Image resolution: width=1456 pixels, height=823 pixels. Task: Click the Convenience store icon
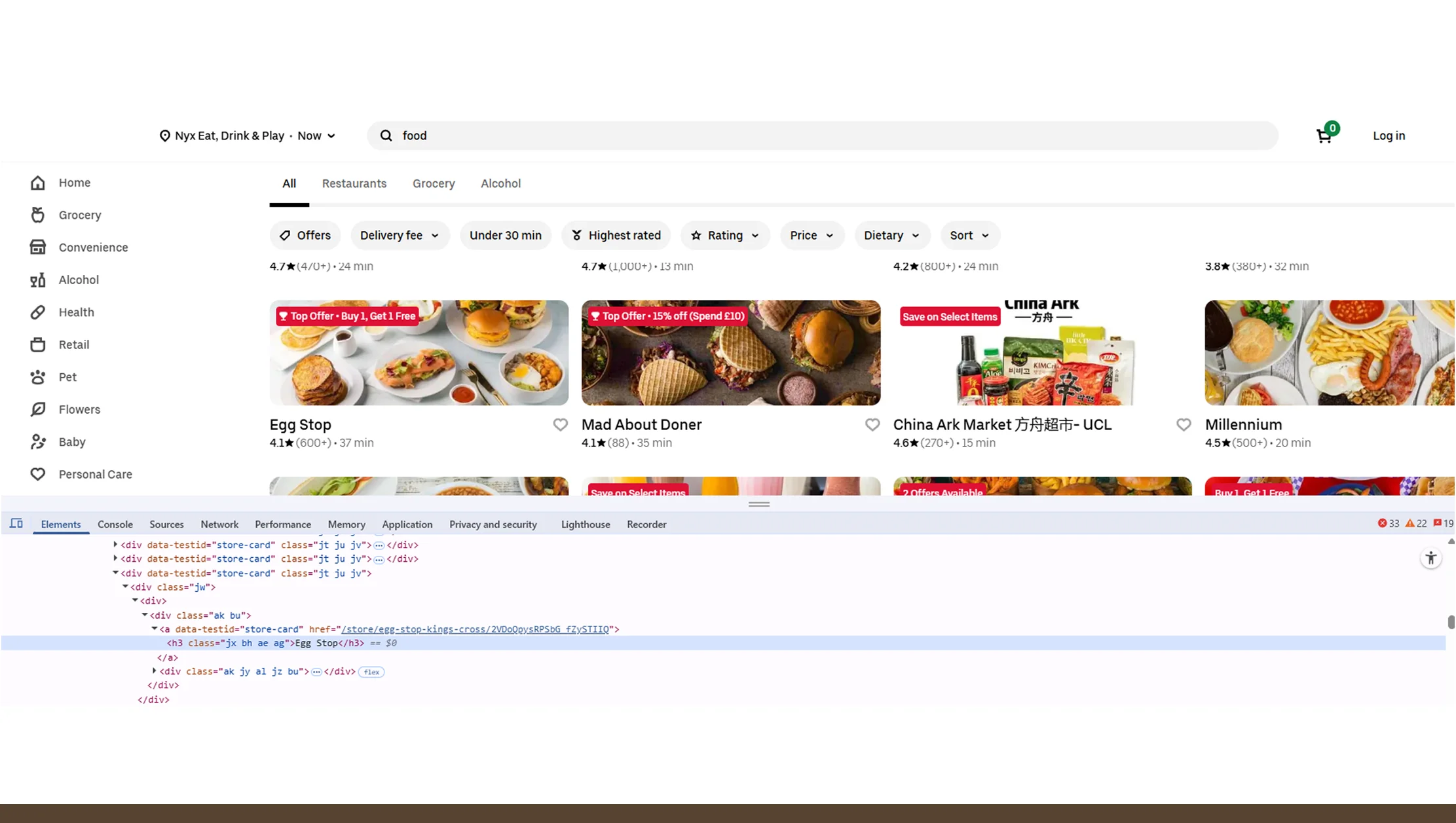(38, 247)
